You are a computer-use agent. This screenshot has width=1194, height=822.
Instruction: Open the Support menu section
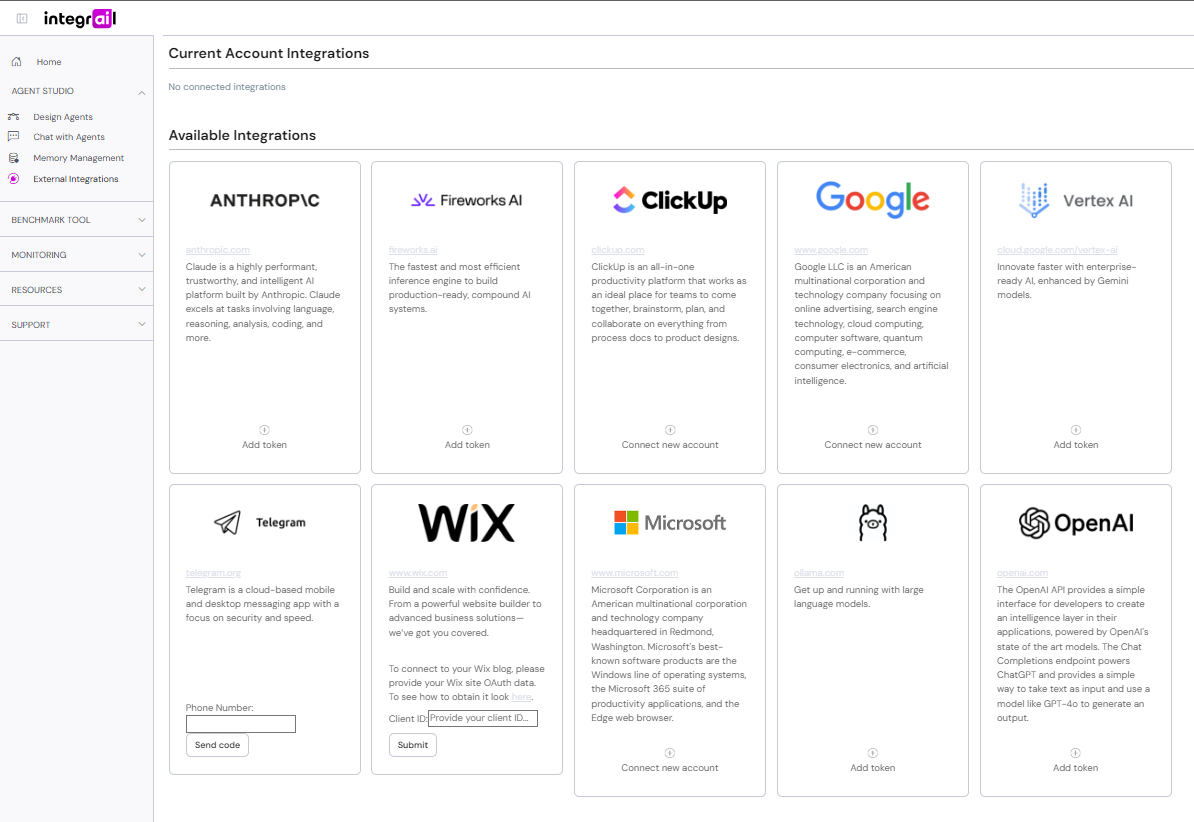point(142,325)
